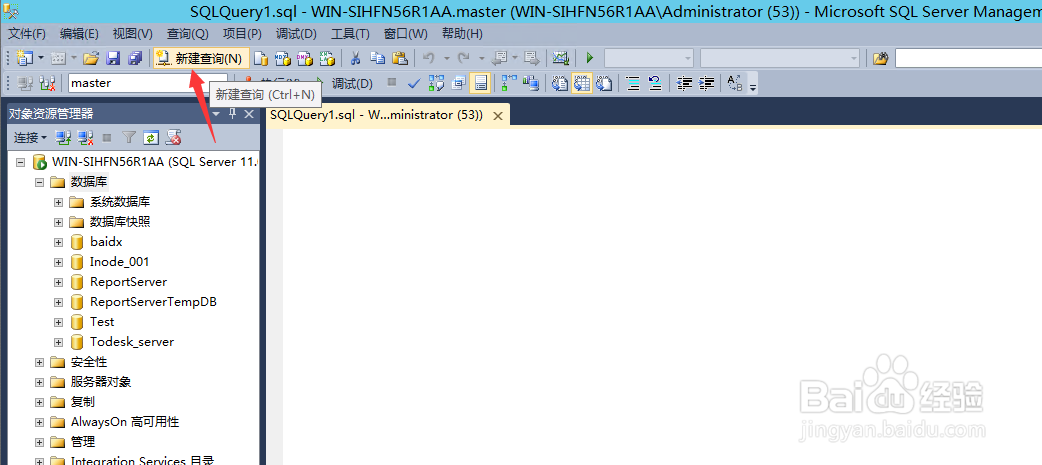Viewport: 1042px width, 465px height.
Task: Open the 查询(Q) menu
Action: click(x=187, y=33)
